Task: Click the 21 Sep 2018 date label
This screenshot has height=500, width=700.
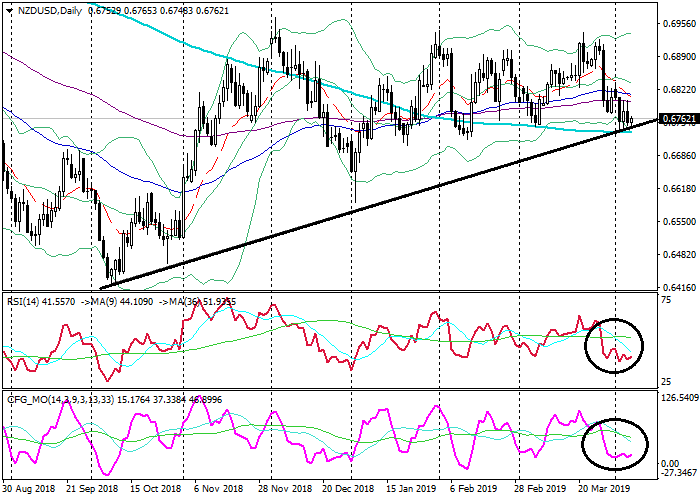Action: [x=92, y=490]
